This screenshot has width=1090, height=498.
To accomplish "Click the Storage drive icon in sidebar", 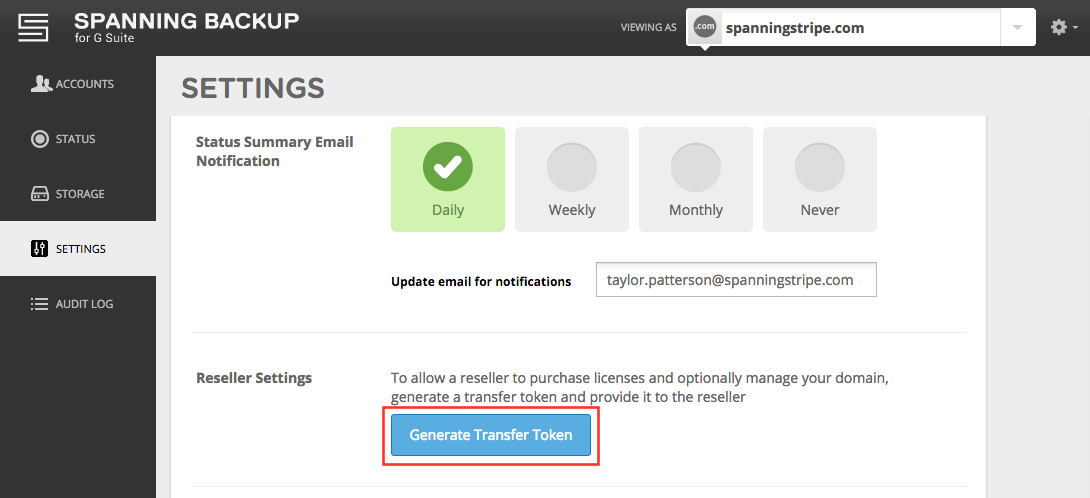I will (x=40, y=194).
